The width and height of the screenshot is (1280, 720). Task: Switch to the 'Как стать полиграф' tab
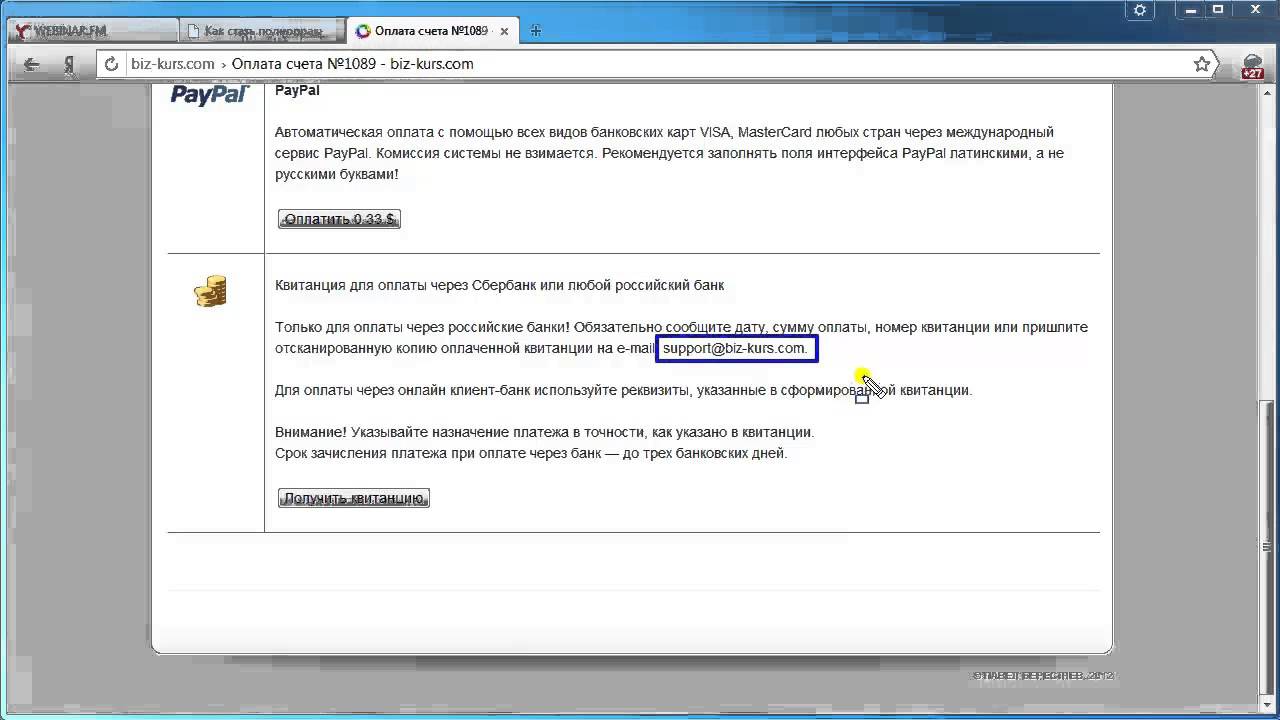(x=262, y=31)
